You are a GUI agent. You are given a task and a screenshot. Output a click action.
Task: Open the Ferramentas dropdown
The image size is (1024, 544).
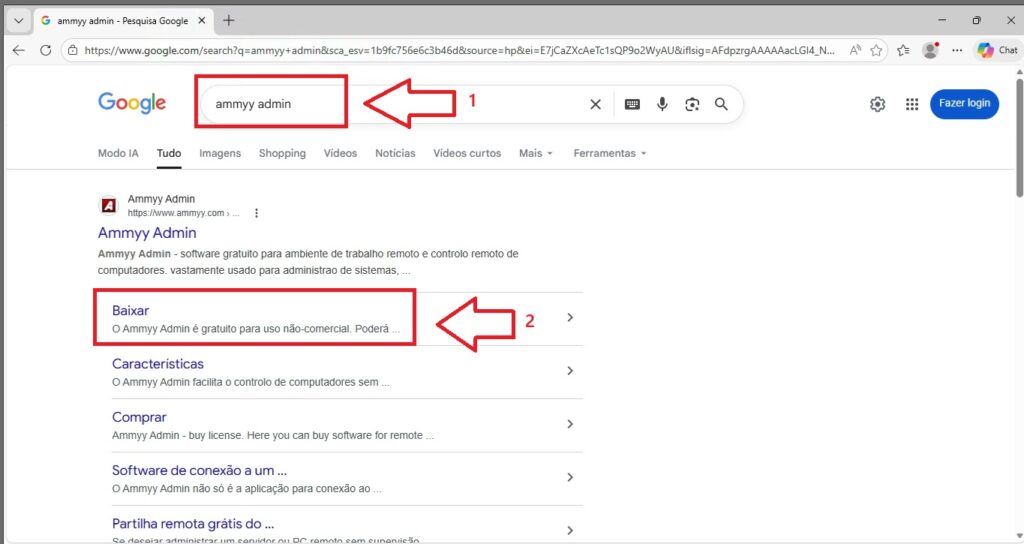(609, 153)
